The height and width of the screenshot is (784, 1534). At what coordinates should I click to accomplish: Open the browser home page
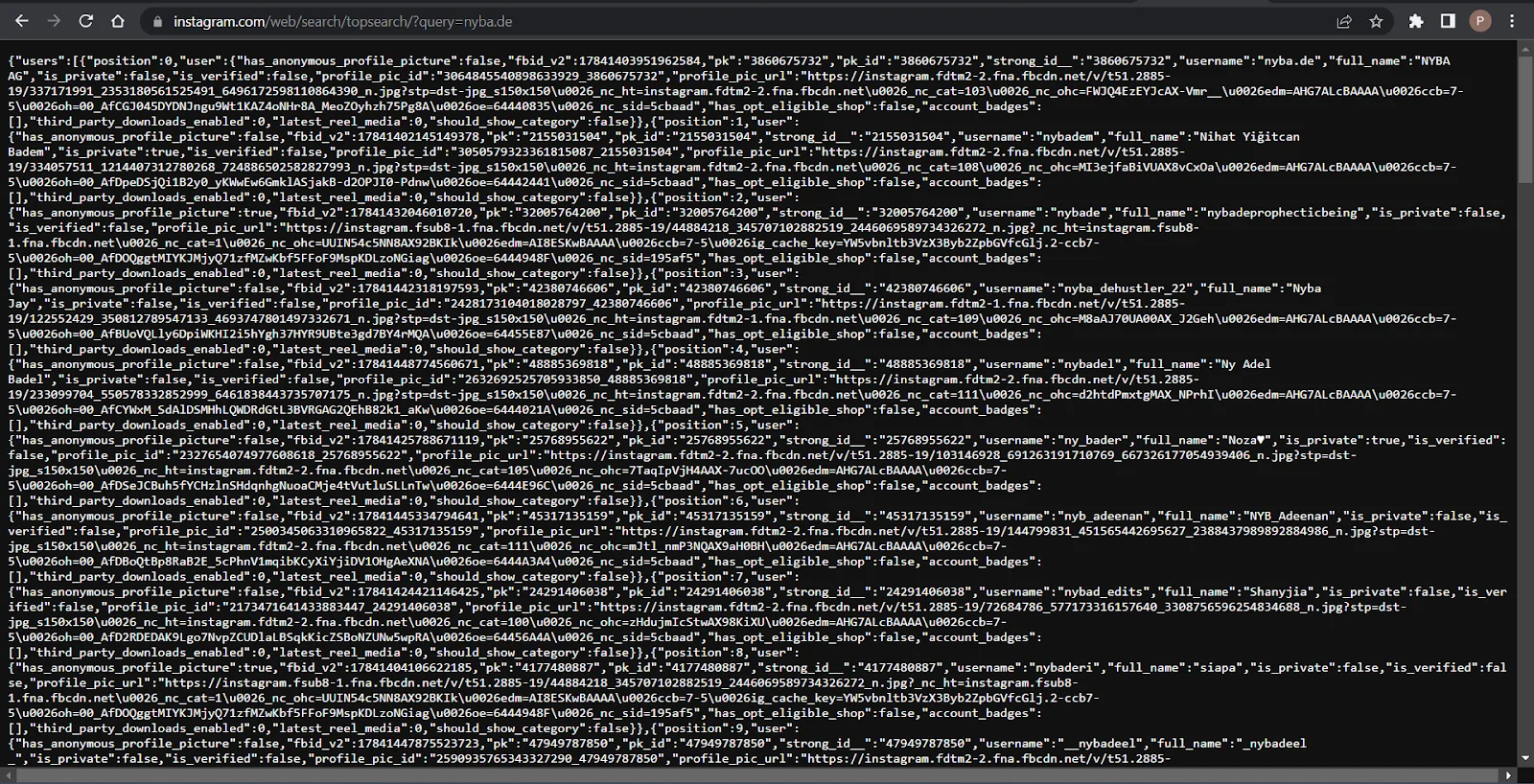[117, 21]
